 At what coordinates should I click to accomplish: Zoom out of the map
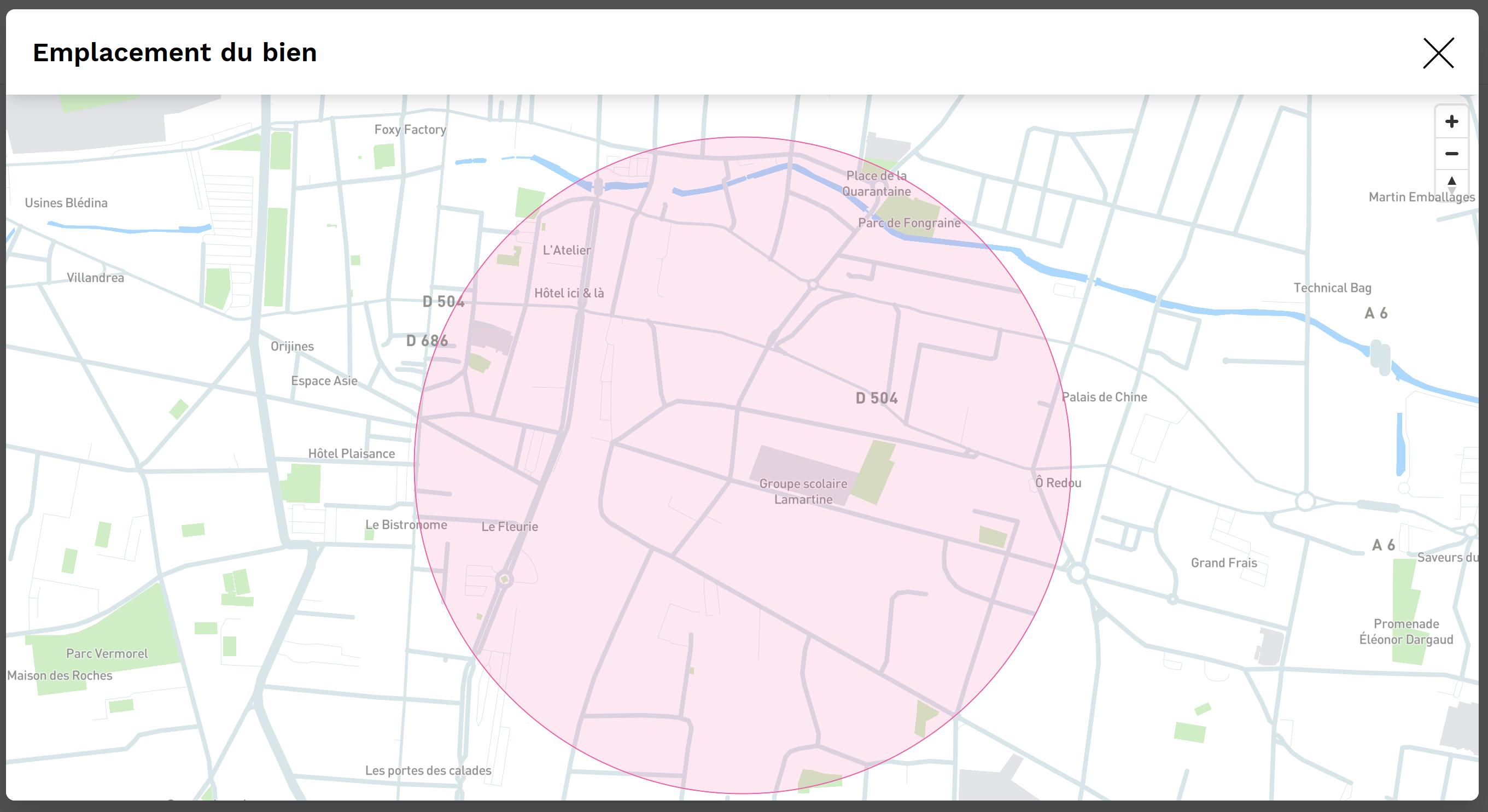pyautogui.click(x=1451, y=154)
